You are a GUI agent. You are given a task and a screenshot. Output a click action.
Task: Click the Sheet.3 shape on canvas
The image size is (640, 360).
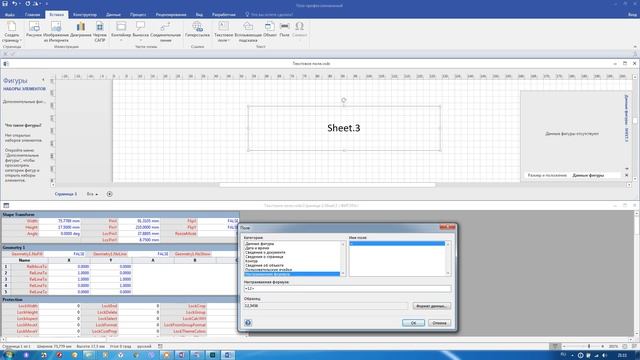pos(344,128)
